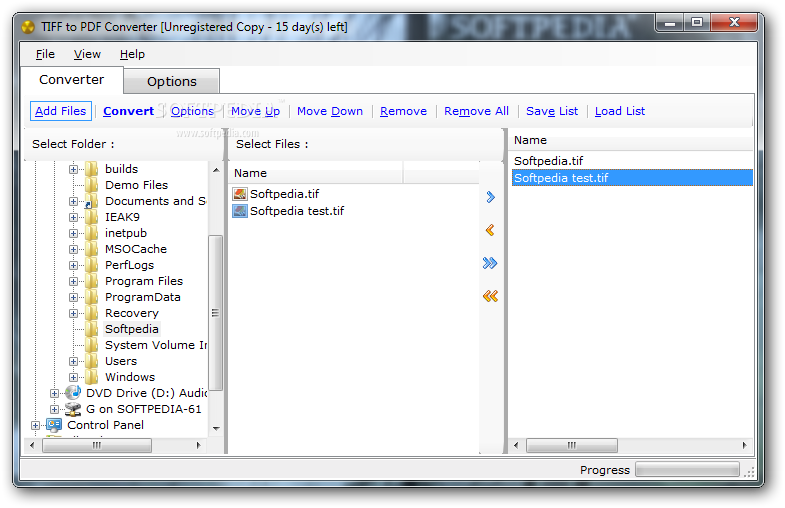
Task: Click the Save List link
Action: click(x=552, y=111)
